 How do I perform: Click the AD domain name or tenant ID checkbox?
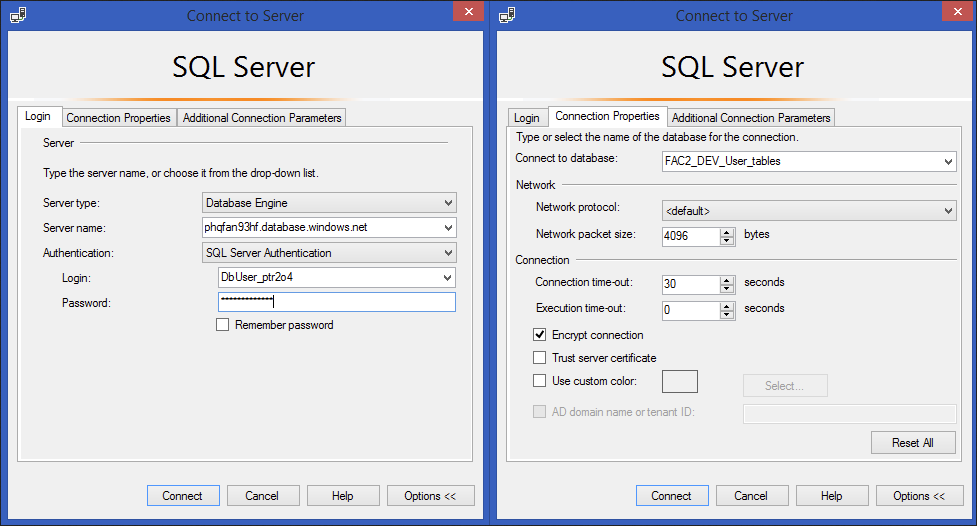(x=540, y=412)
